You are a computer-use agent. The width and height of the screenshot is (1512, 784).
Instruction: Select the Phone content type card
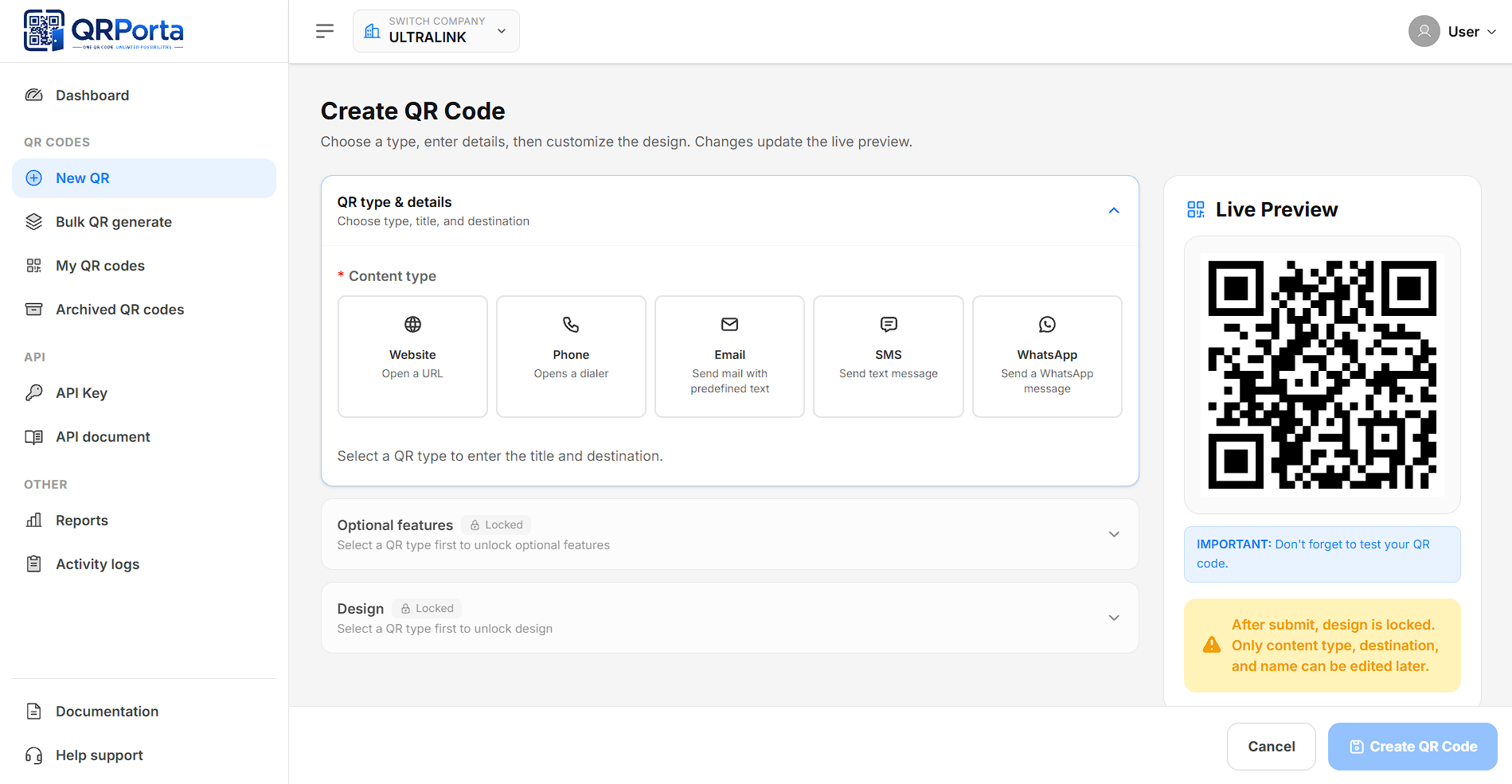571,357
